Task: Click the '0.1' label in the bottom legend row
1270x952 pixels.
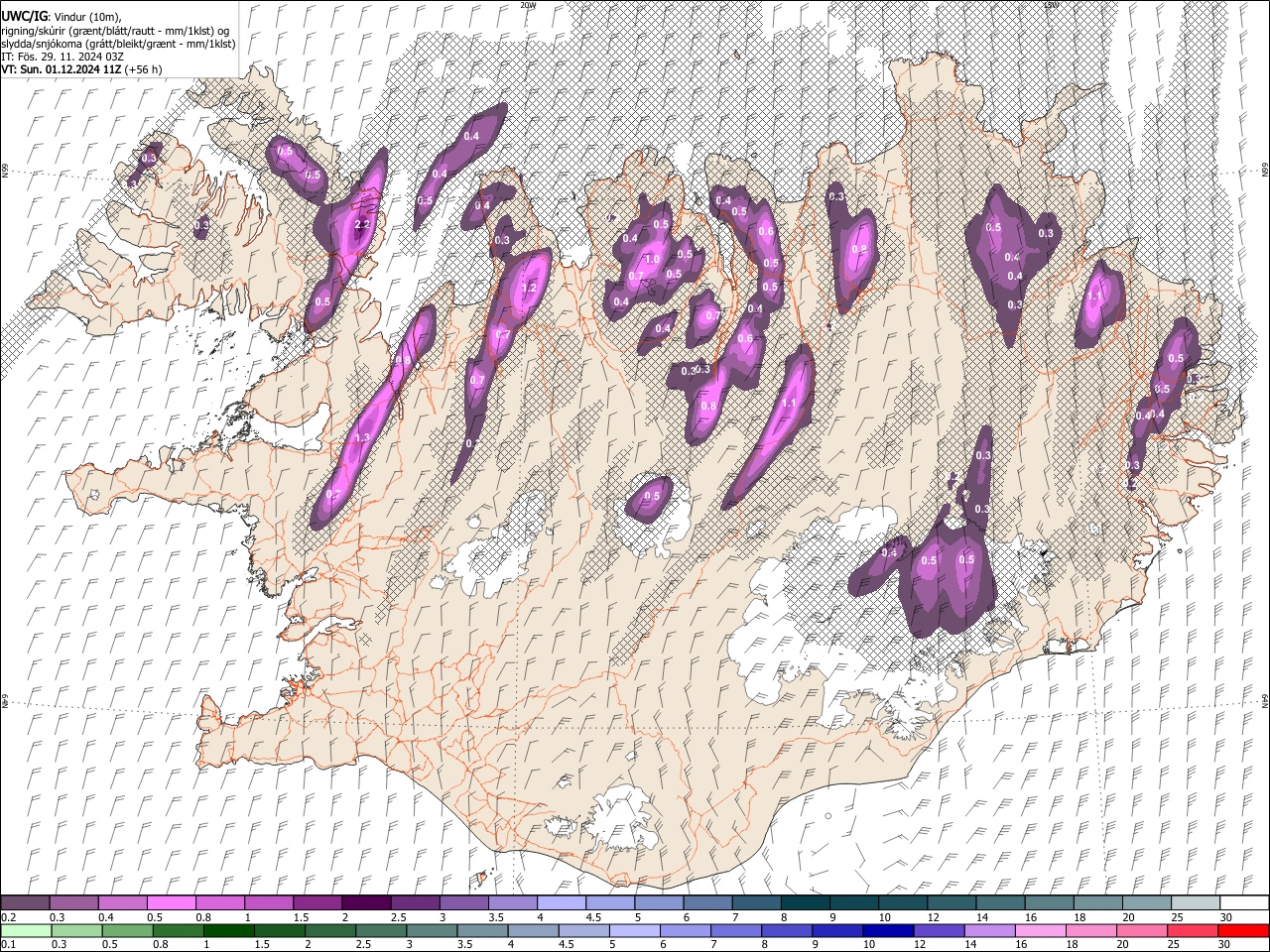Action: pyautogui.click(x=8, y=945)
